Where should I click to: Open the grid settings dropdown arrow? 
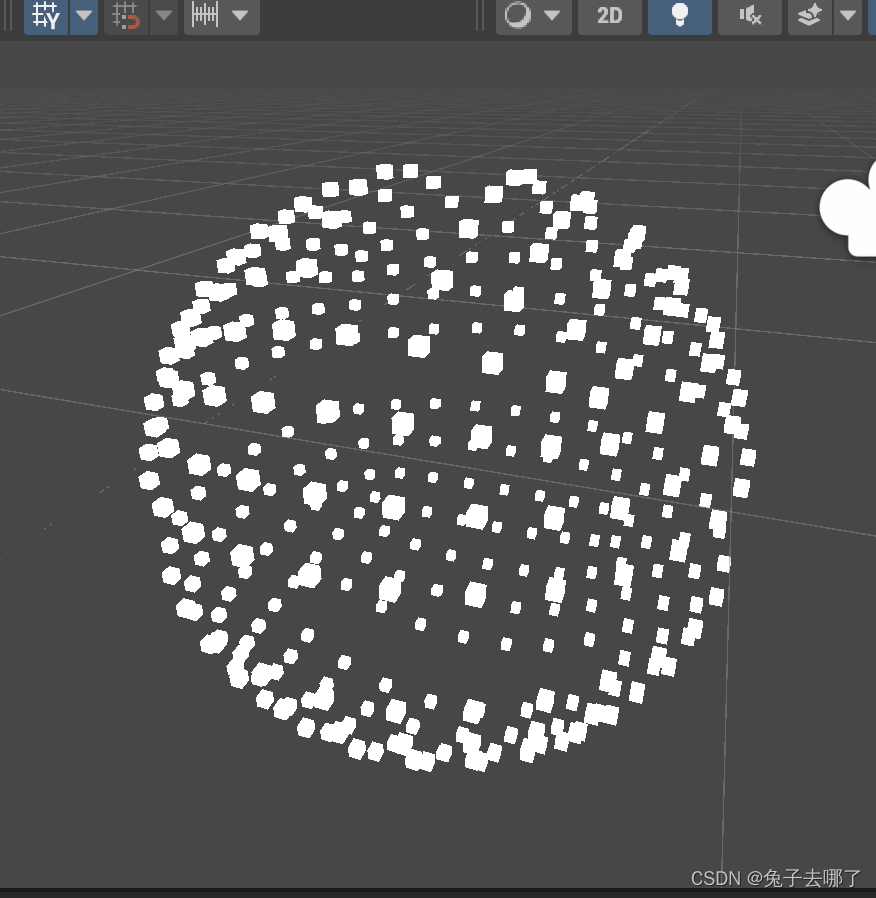84,16
